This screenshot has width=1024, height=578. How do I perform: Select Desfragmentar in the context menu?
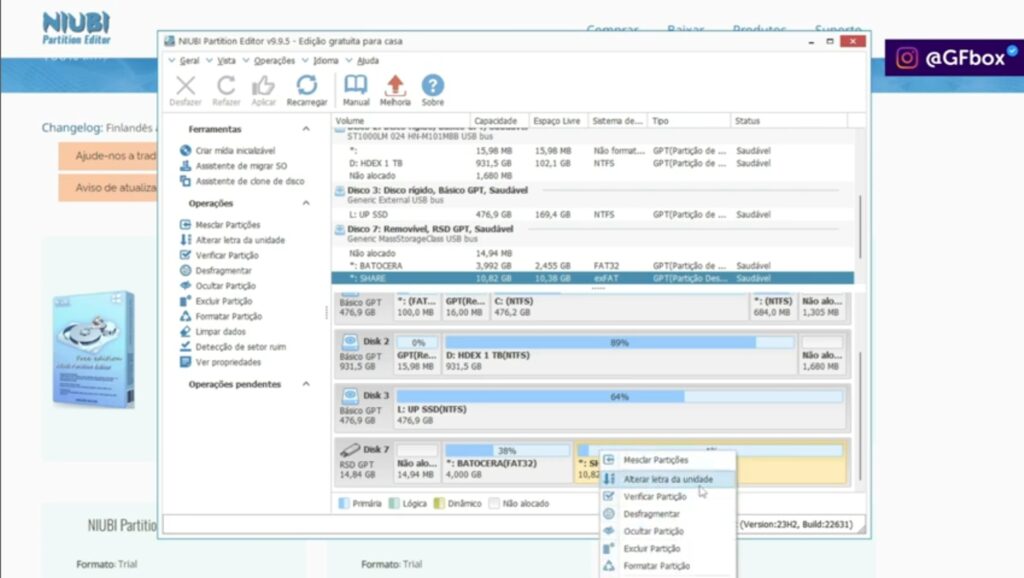[667, 514]
